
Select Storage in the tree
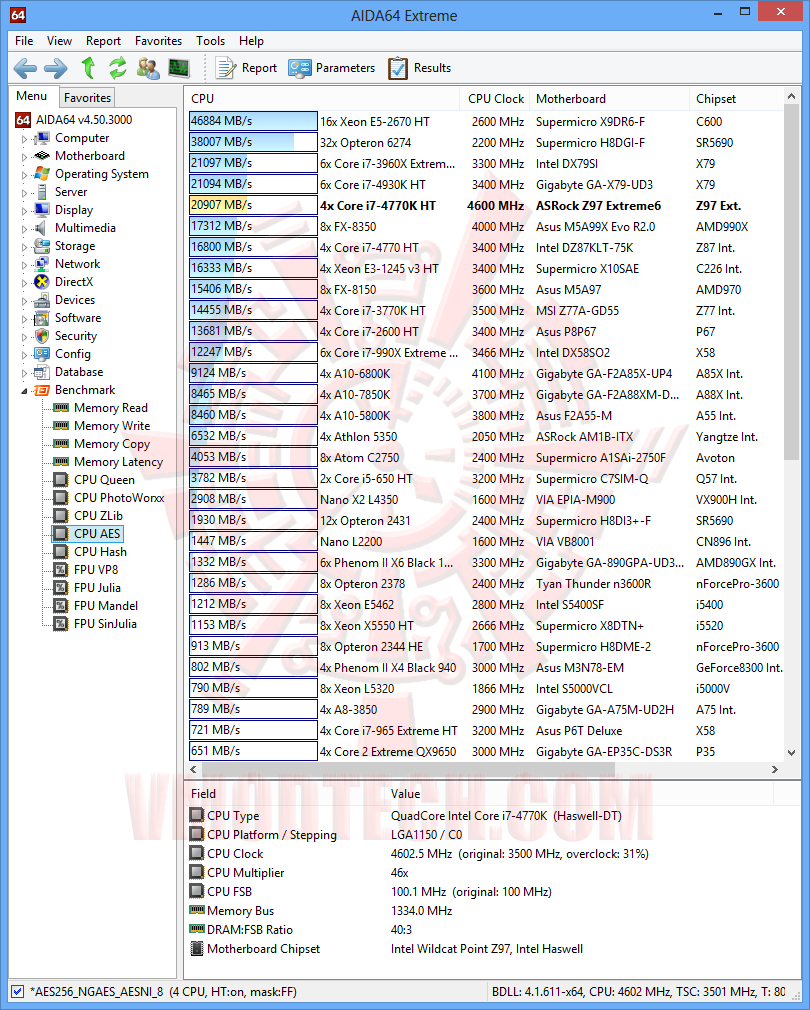coord(75,246)
